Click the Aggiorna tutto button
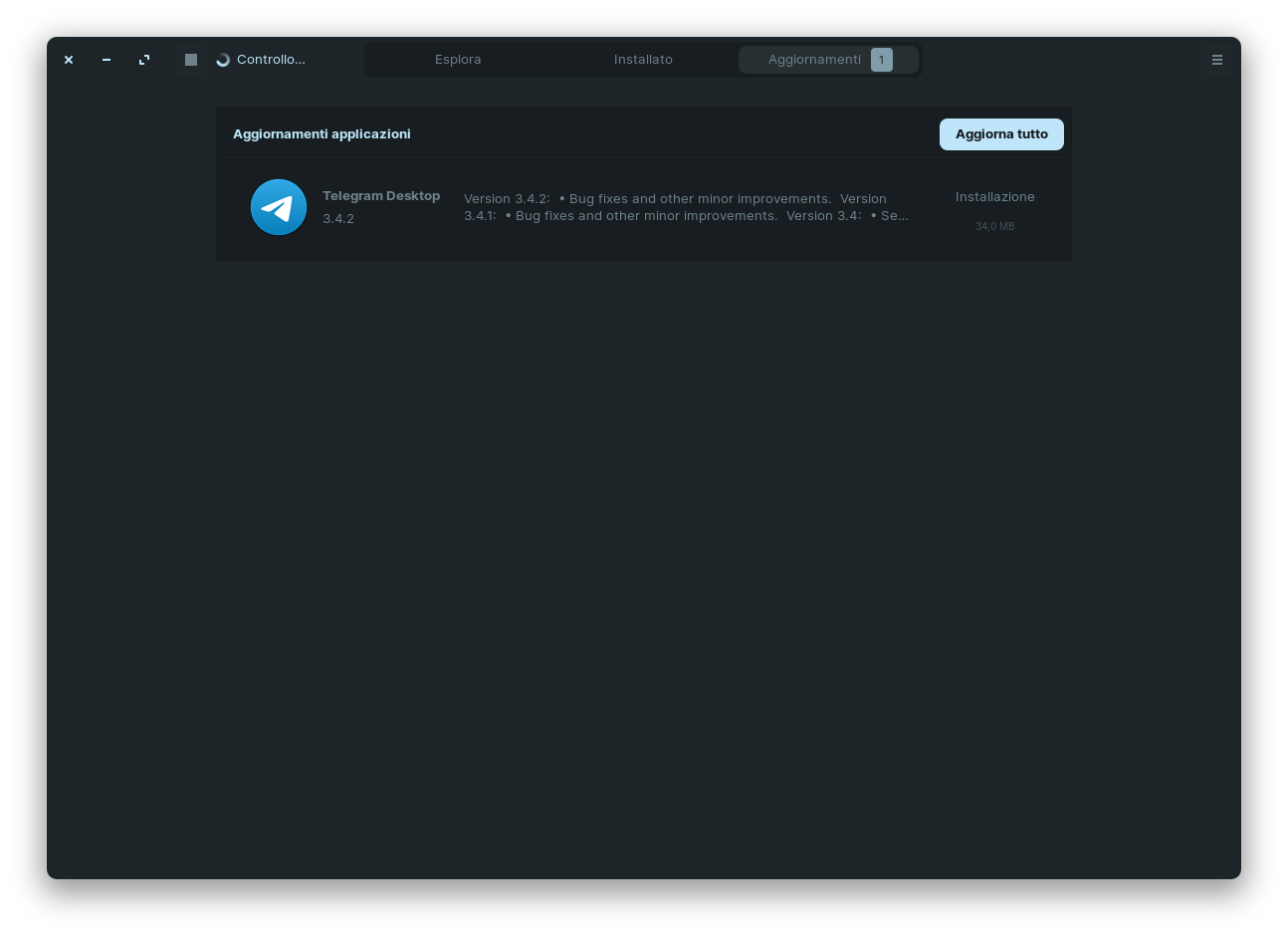 pyautogui.click(x=1001, y=134)
